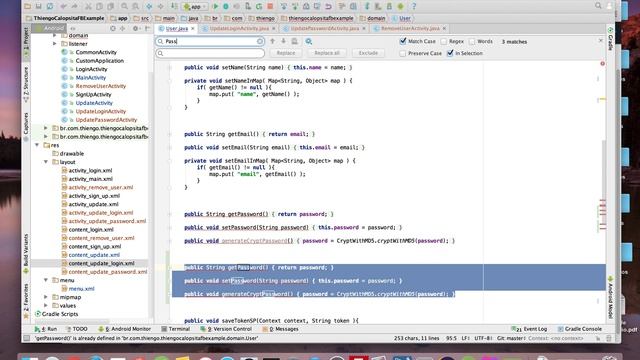Open the Event Log panel

click(x=529, y=329)
